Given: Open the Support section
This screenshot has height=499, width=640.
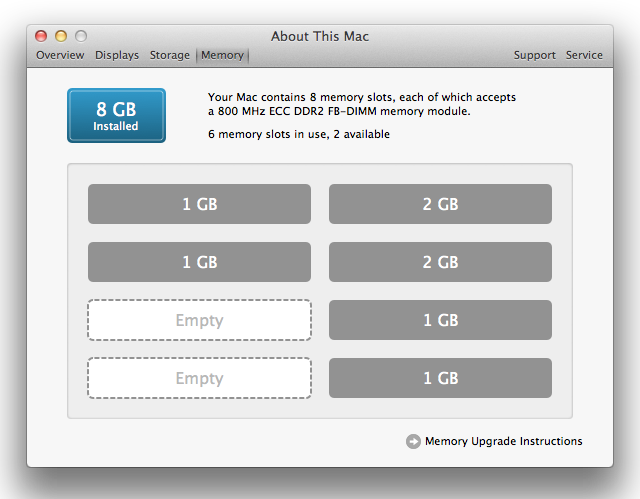Looking at the screenshot, I should coord(534,55).
